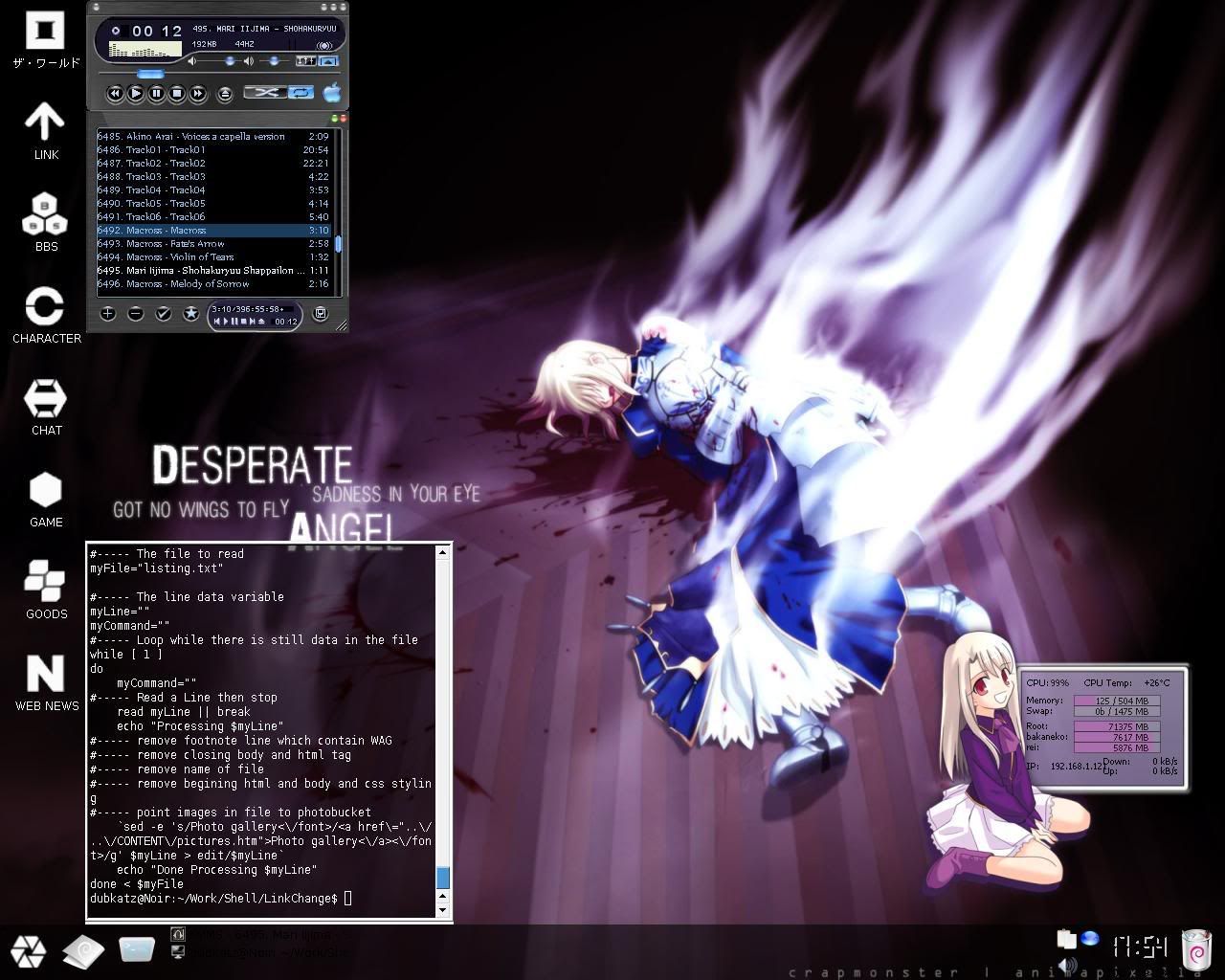Click the terminal command prompt cursor
Image resolution: width=1225 pixels, height=980 pixels.
tap(348, 898)
